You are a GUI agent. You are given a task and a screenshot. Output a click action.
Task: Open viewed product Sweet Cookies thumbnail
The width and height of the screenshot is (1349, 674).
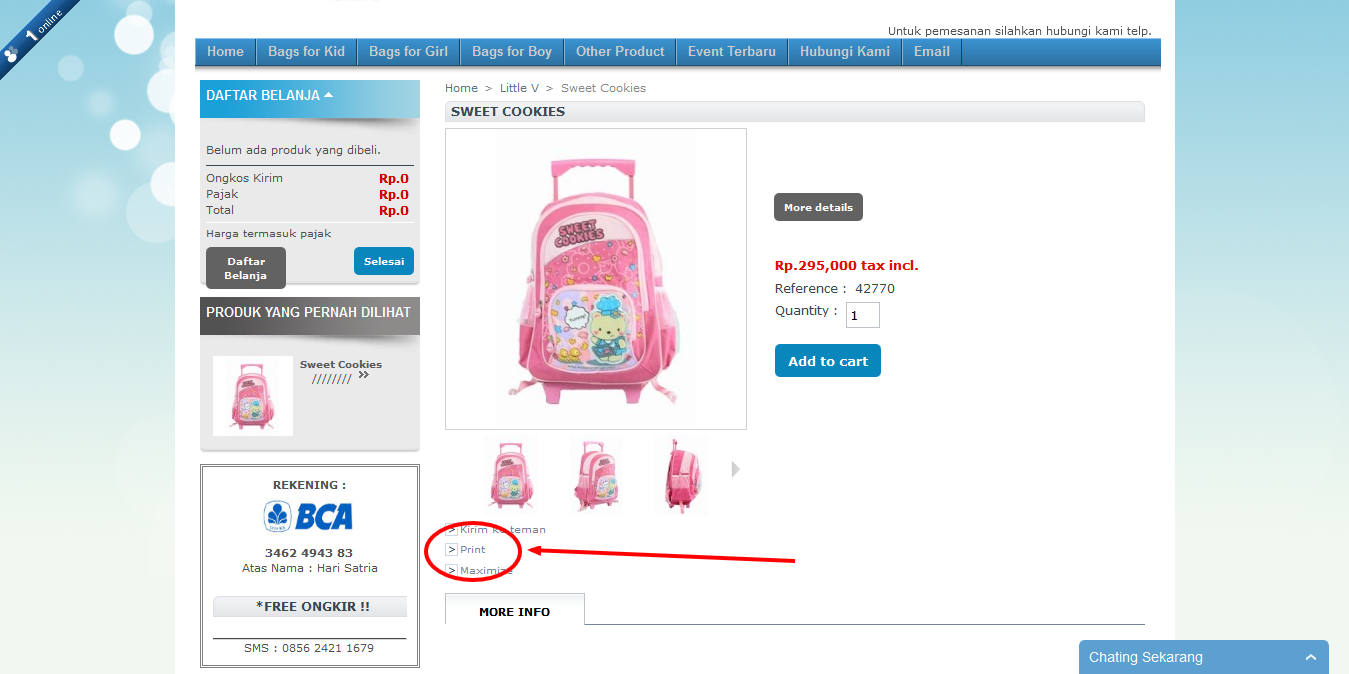[253, 396]
